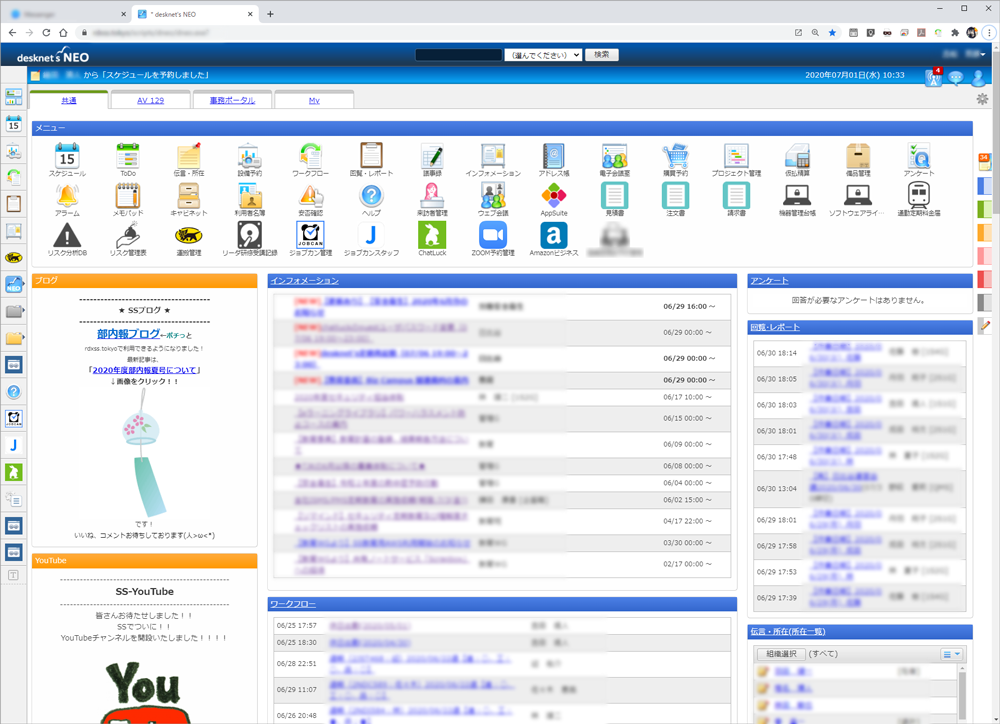Open the スケジュール calendar icon in the menu
Image resolution: width=1000 pixels, height=724 pixels.
click(x=67, y=156)
